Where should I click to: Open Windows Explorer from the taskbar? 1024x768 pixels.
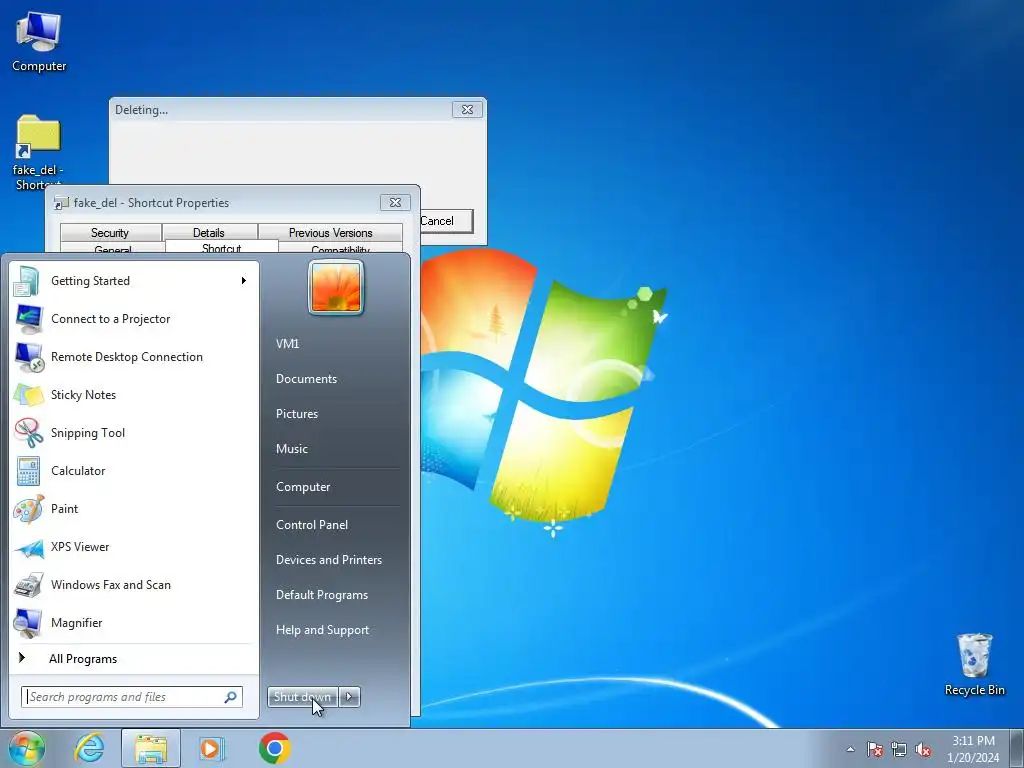(x=151, y=748)
